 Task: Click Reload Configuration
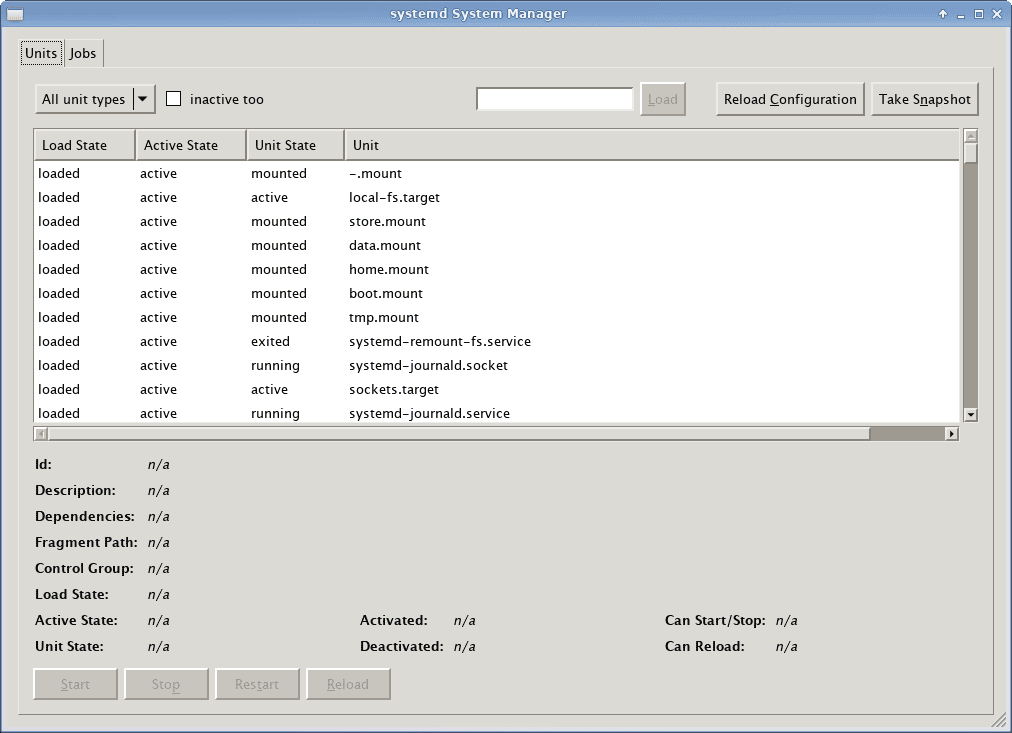pos(790,99)
